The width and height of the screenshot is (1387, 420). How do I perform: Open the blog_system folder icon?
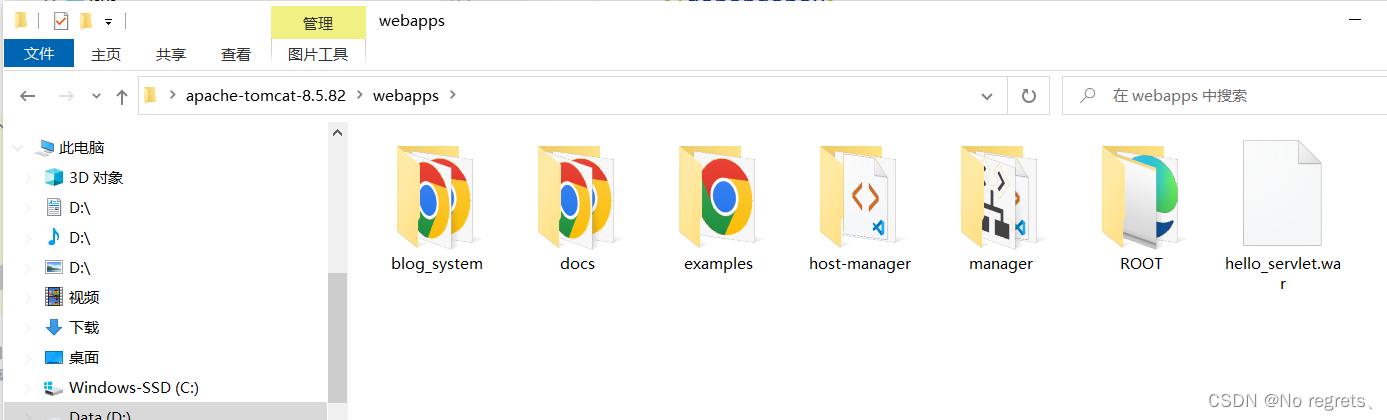[436, 196]
